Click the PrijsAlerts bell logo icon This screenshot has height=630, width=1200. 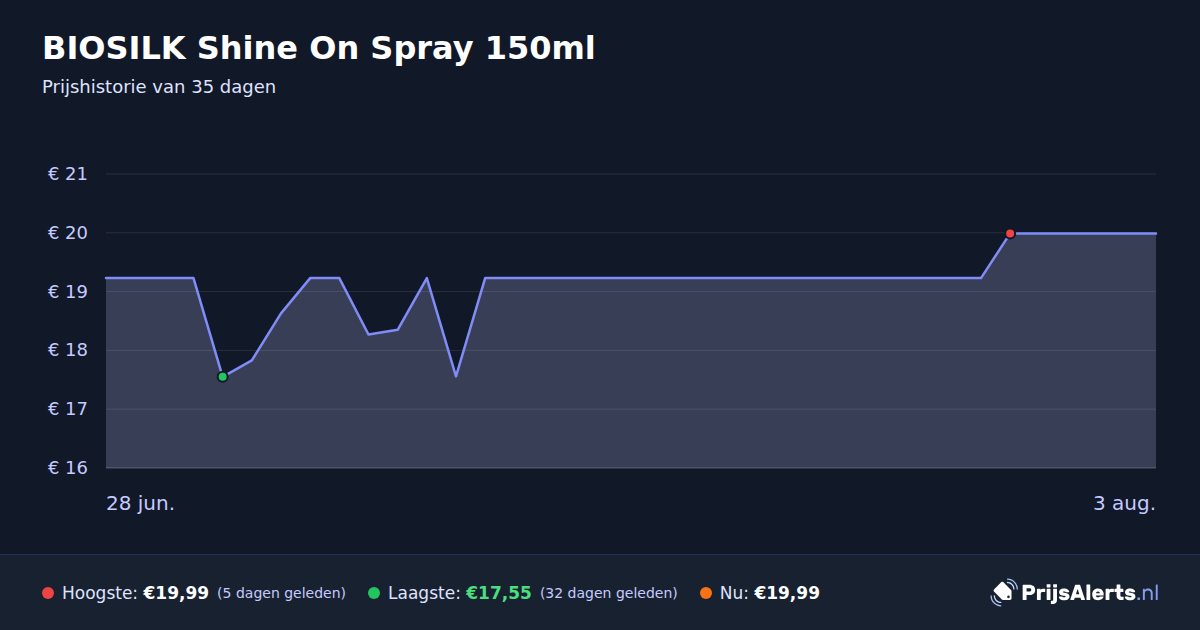coord(1003,593)
